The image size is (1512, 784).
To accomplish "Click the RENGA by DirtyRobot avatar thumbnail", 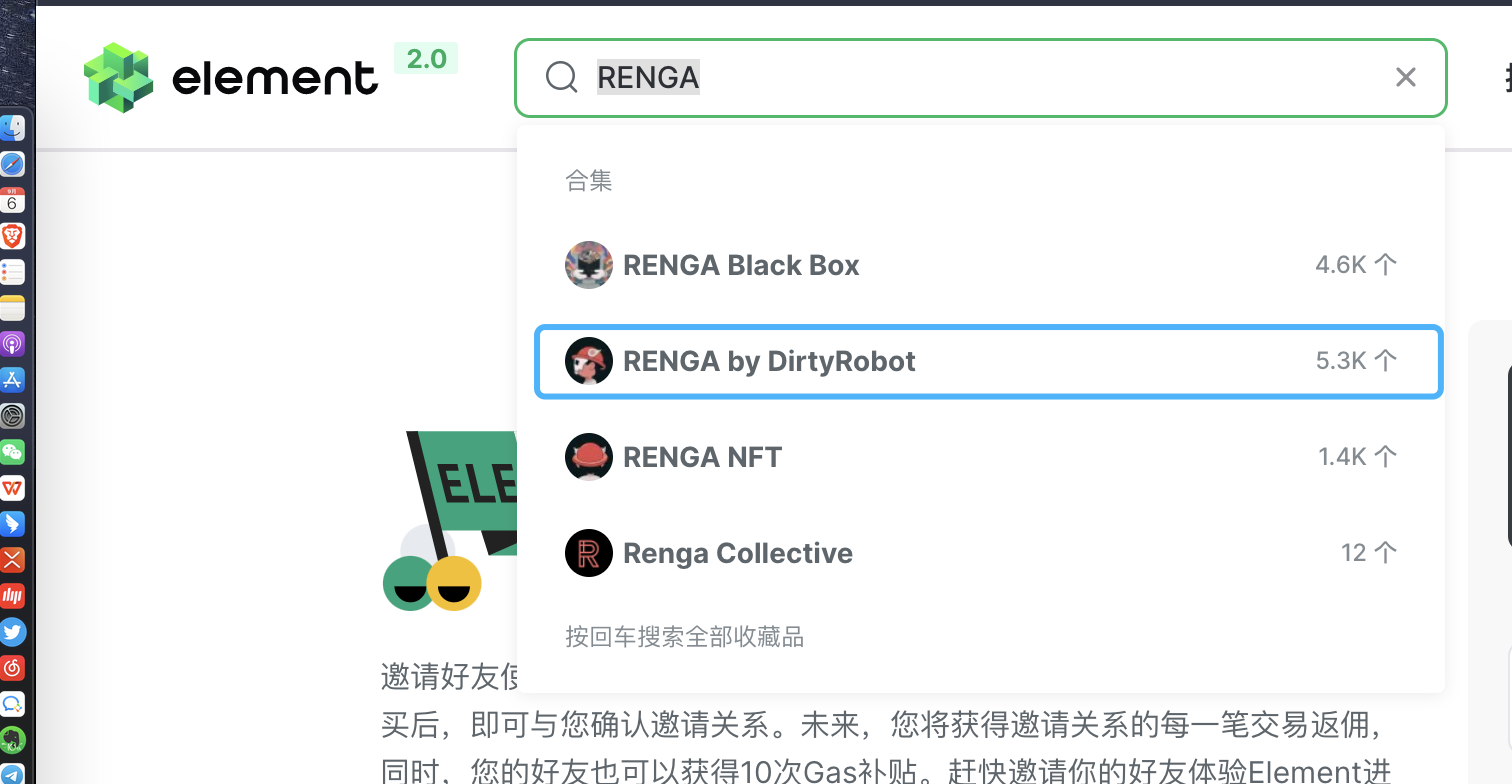I will [x=589, y=361].
